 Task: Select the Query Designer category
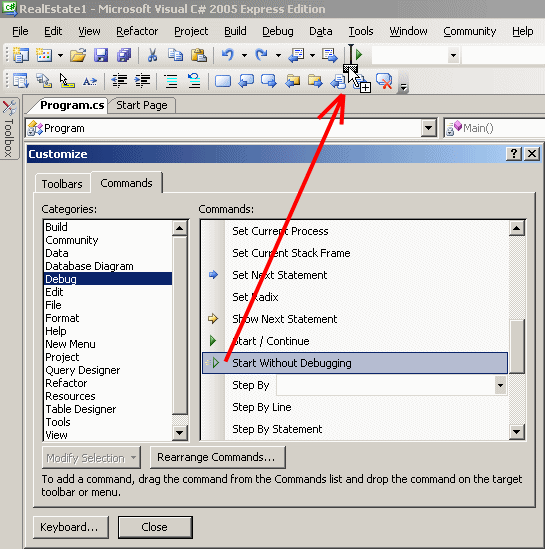click(108, 370)
